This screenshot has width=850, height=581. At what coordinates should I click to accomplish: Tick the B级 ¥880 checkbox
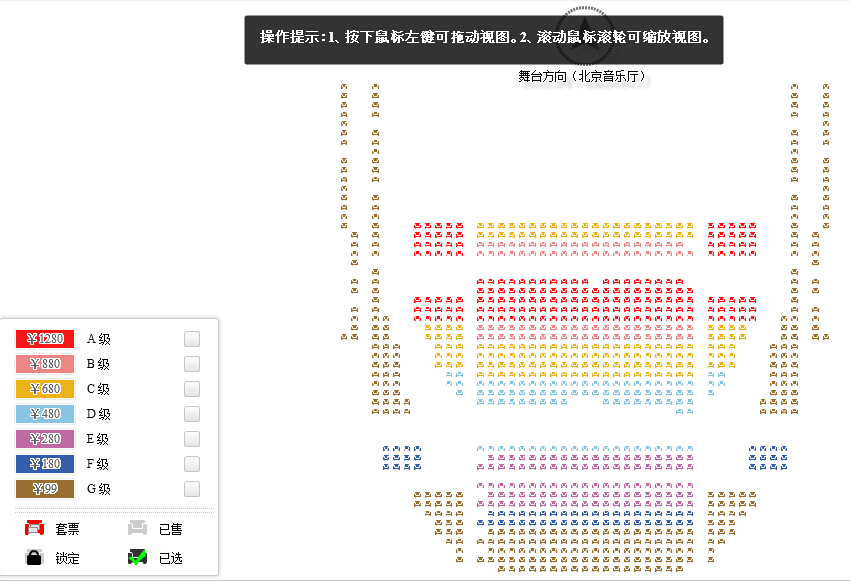coord(192,364)
